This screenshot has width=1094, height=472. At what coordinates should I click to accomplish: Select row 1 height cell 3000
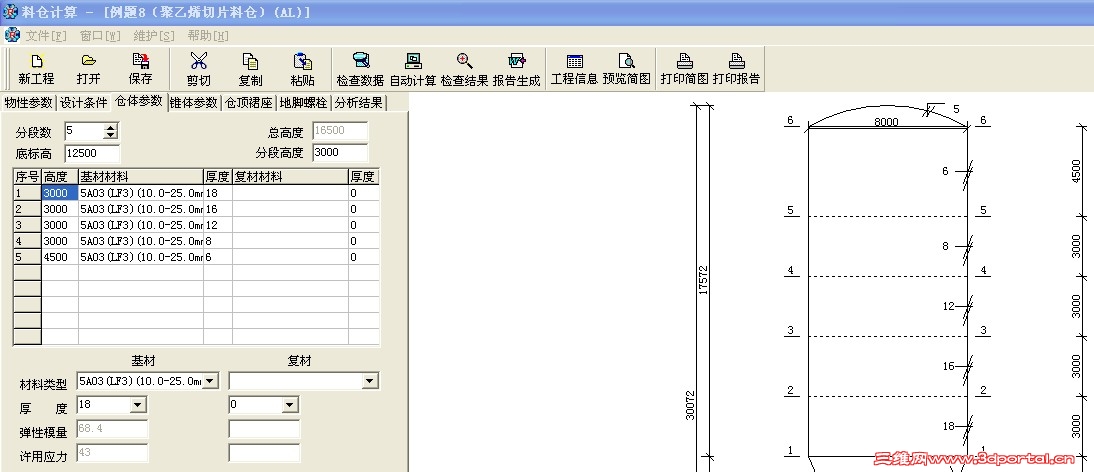pyautogui.click(x=59, y=193)
